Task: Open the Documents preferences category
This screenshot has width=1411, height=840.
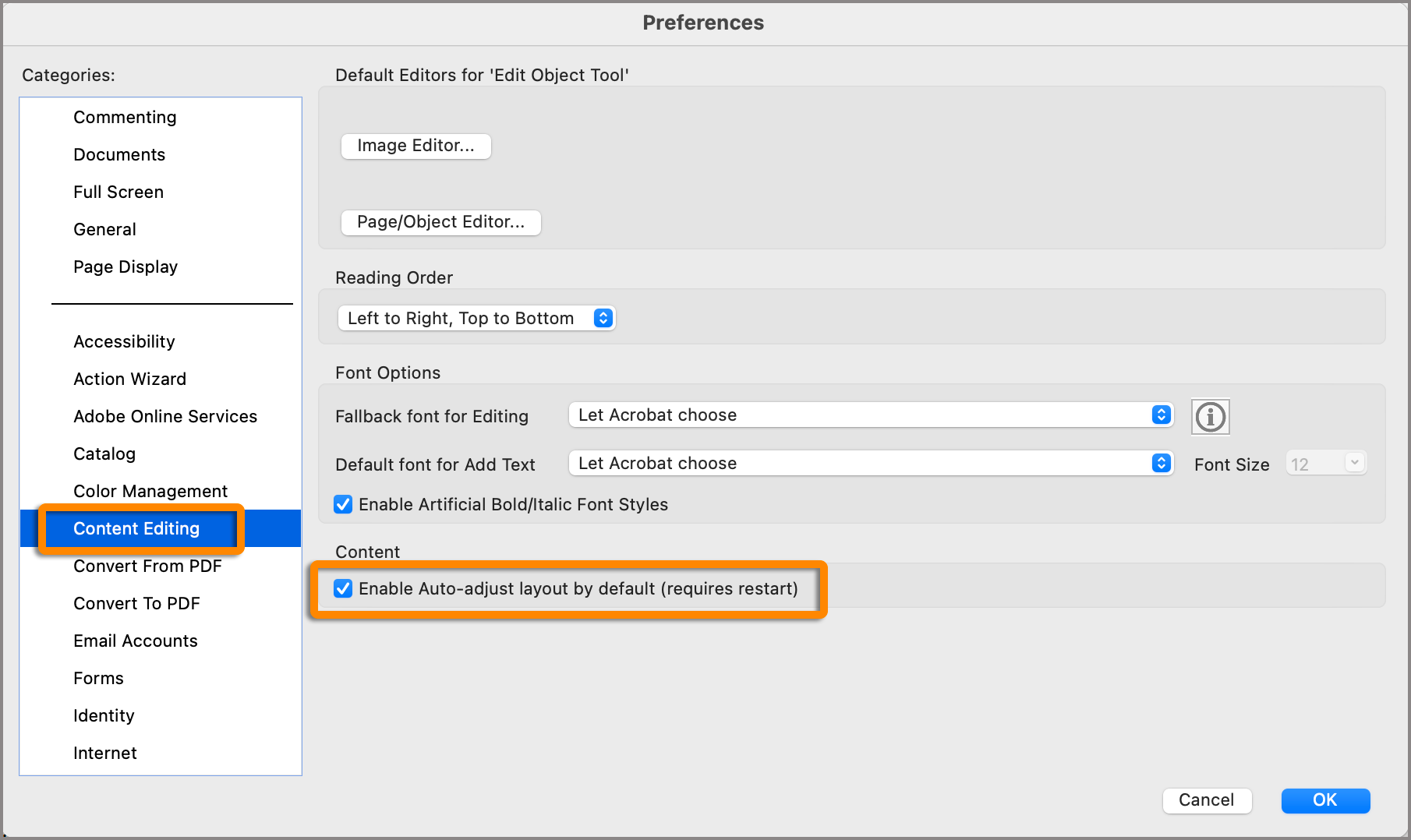Action: click(x=118, y=154)
